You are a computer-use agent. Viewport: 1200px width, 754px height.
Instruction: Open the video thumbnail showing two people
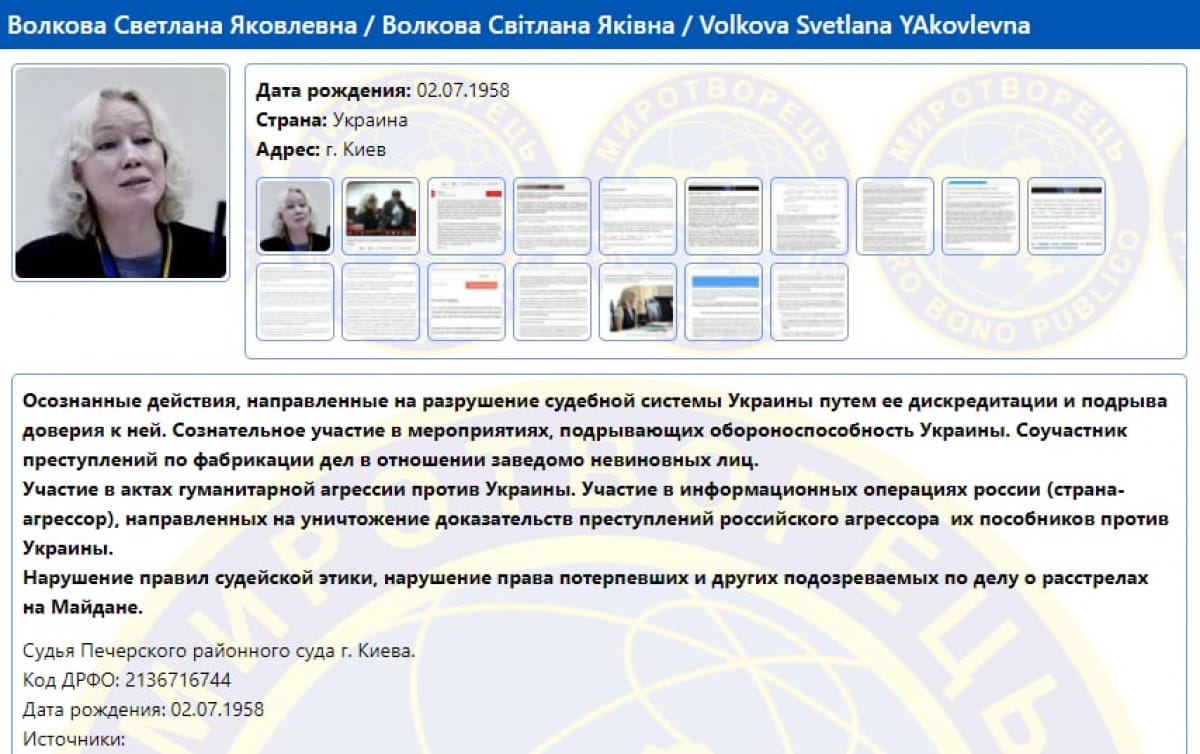point(381,216)
